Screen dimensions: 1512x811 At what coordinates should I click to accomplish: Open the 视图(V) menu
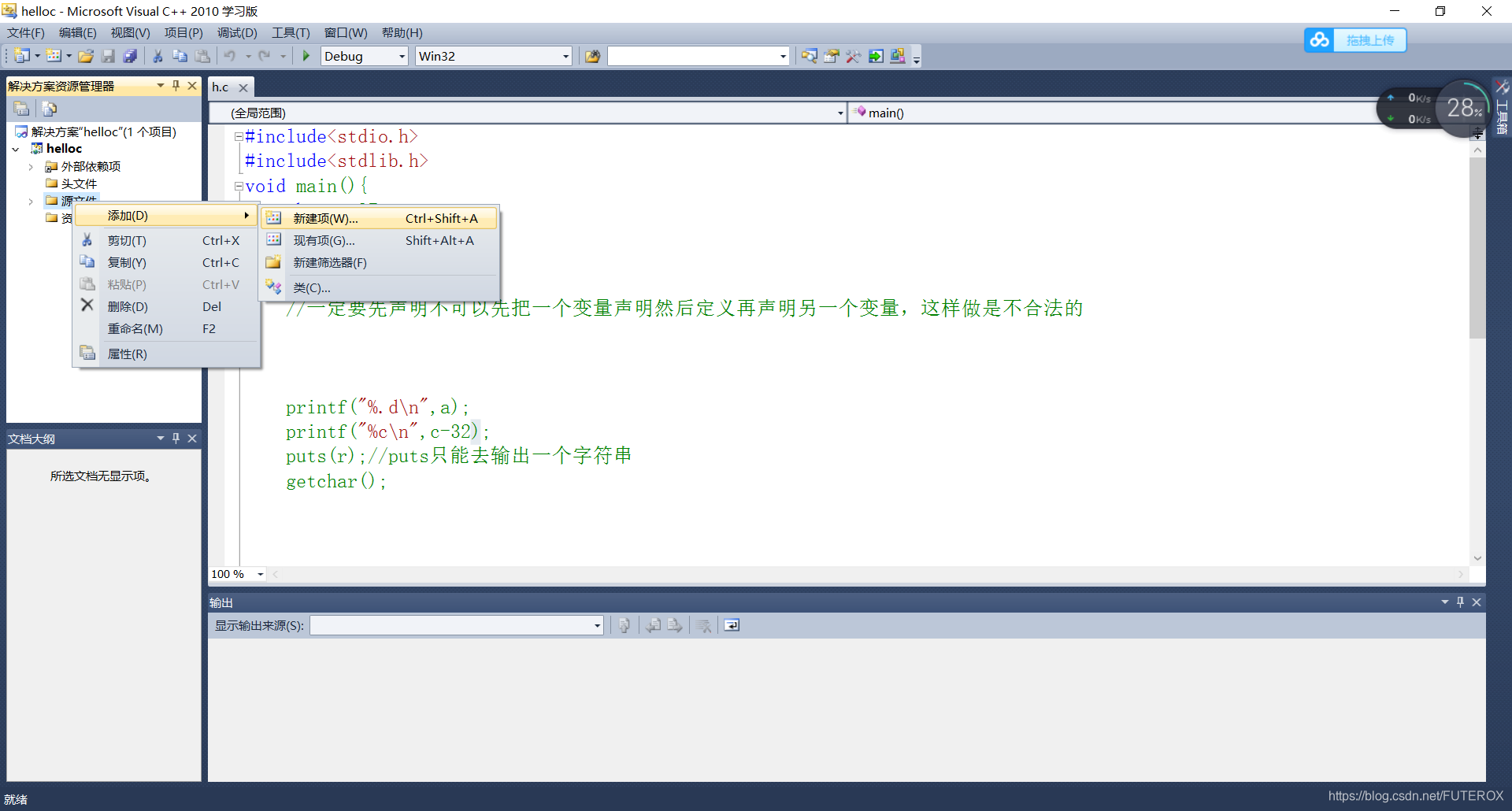(x=130, y=33)
